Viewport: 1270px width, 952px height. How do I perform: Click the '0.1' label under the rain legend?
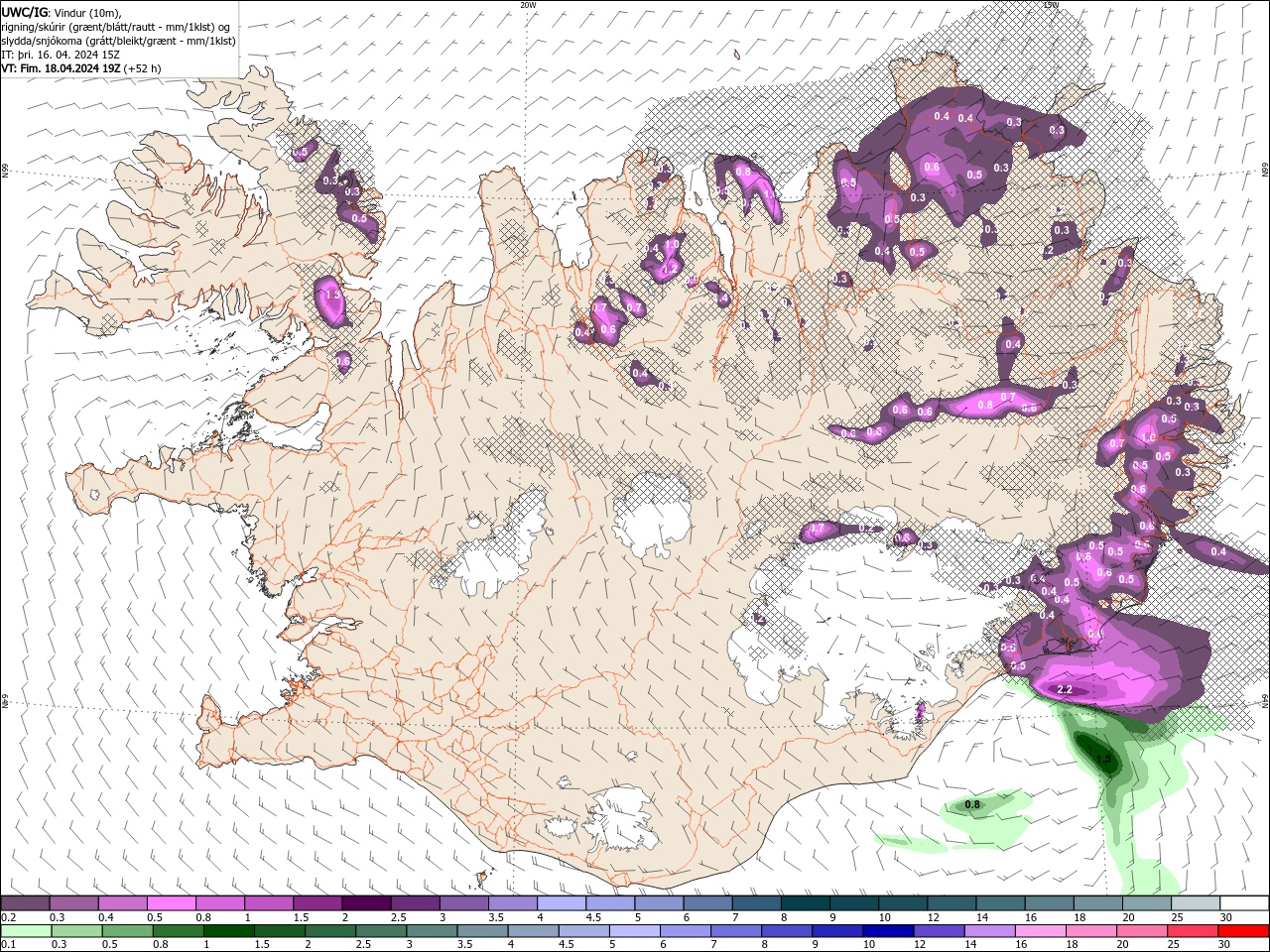[x=8, y=945]
